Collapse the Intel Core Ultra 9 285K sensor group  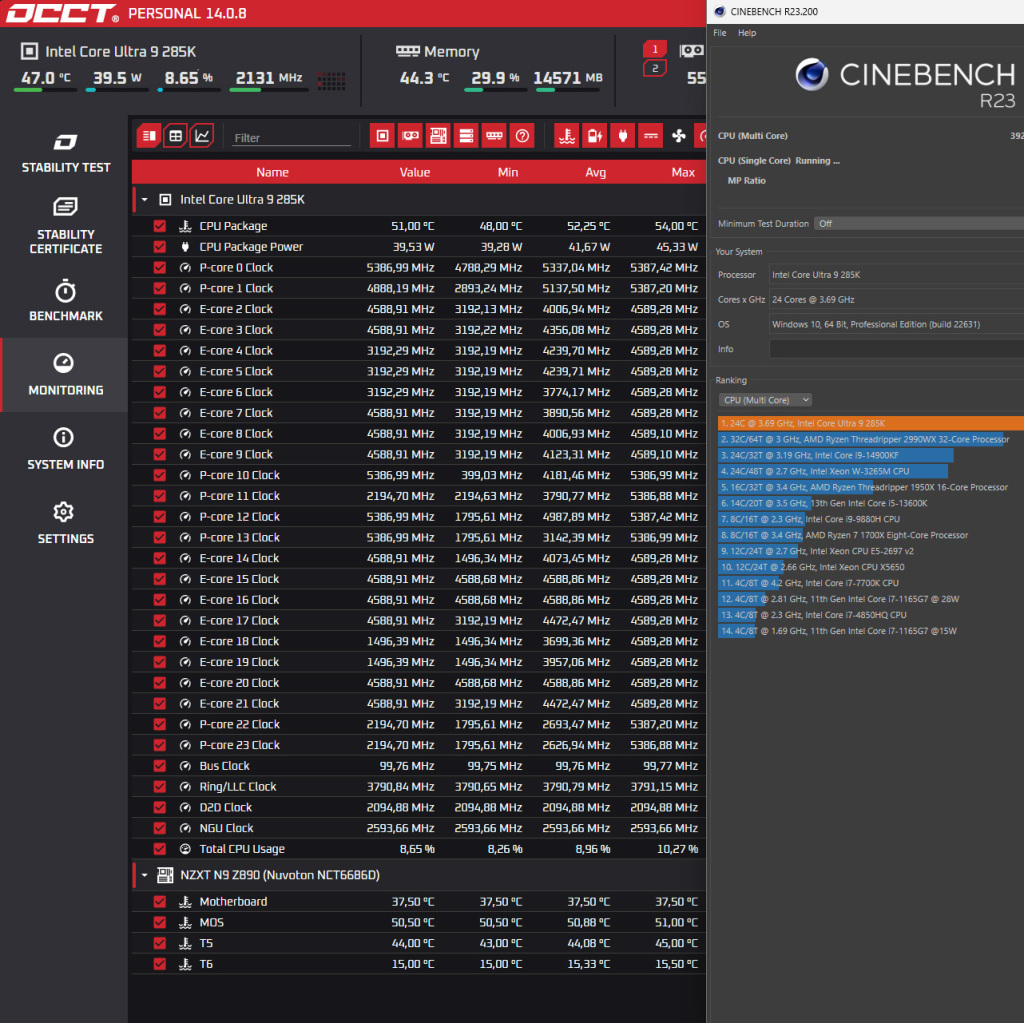coord(144,200)
